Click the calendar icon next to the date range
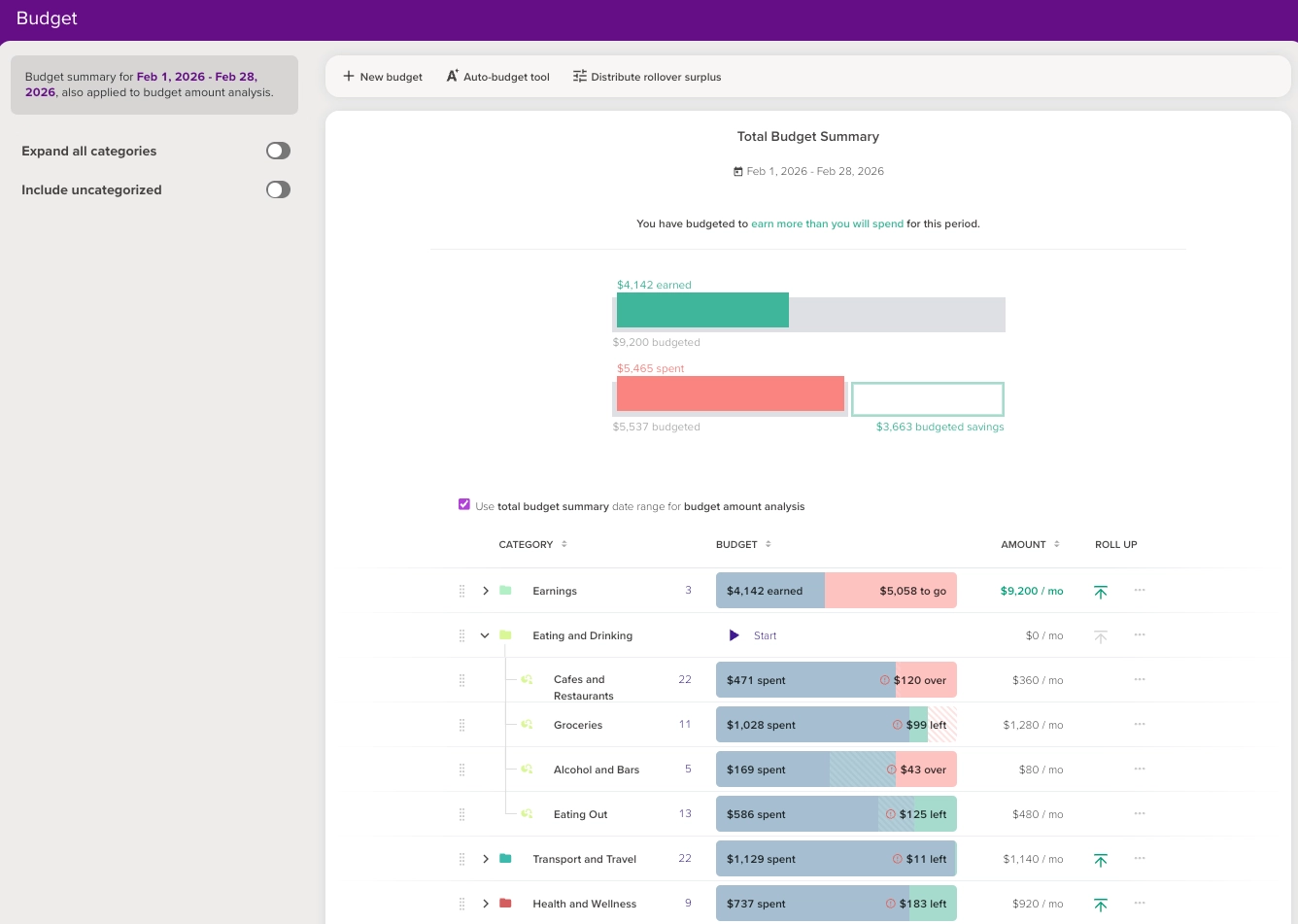 coord(738,171)
